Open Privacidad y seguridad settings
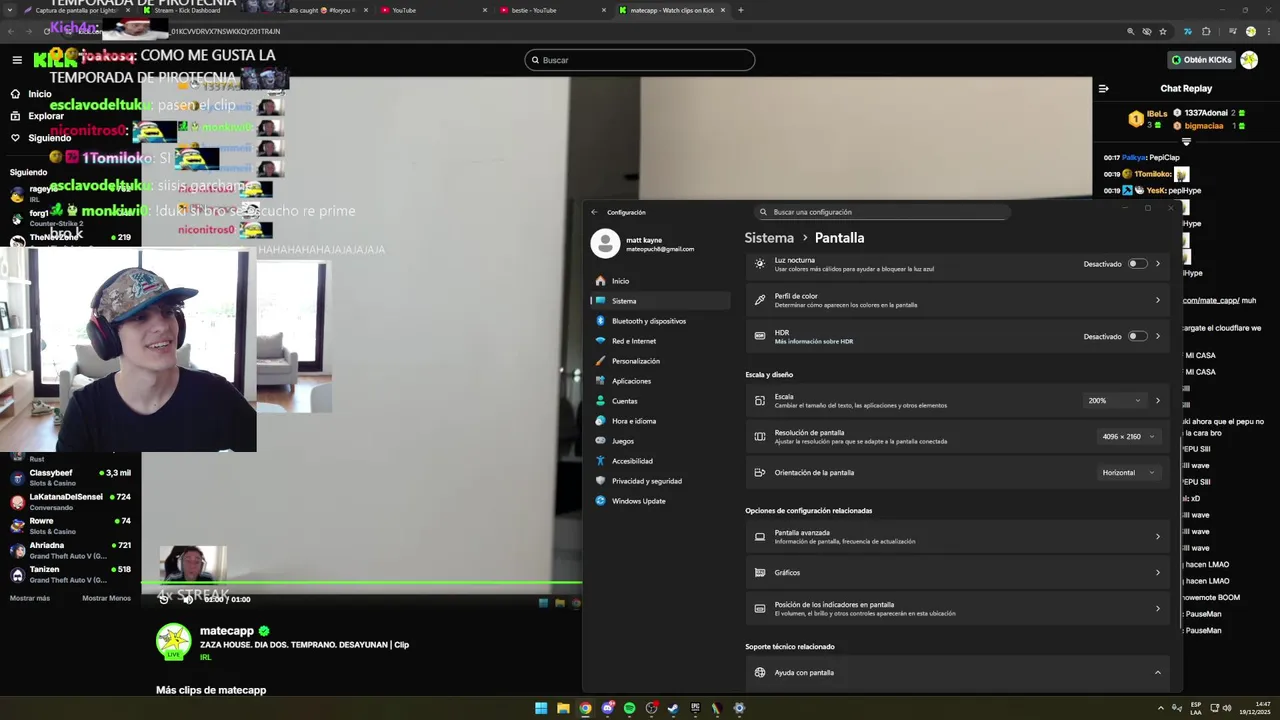The width and height of the screenshot is (1280, 720). tap(660, 481)
